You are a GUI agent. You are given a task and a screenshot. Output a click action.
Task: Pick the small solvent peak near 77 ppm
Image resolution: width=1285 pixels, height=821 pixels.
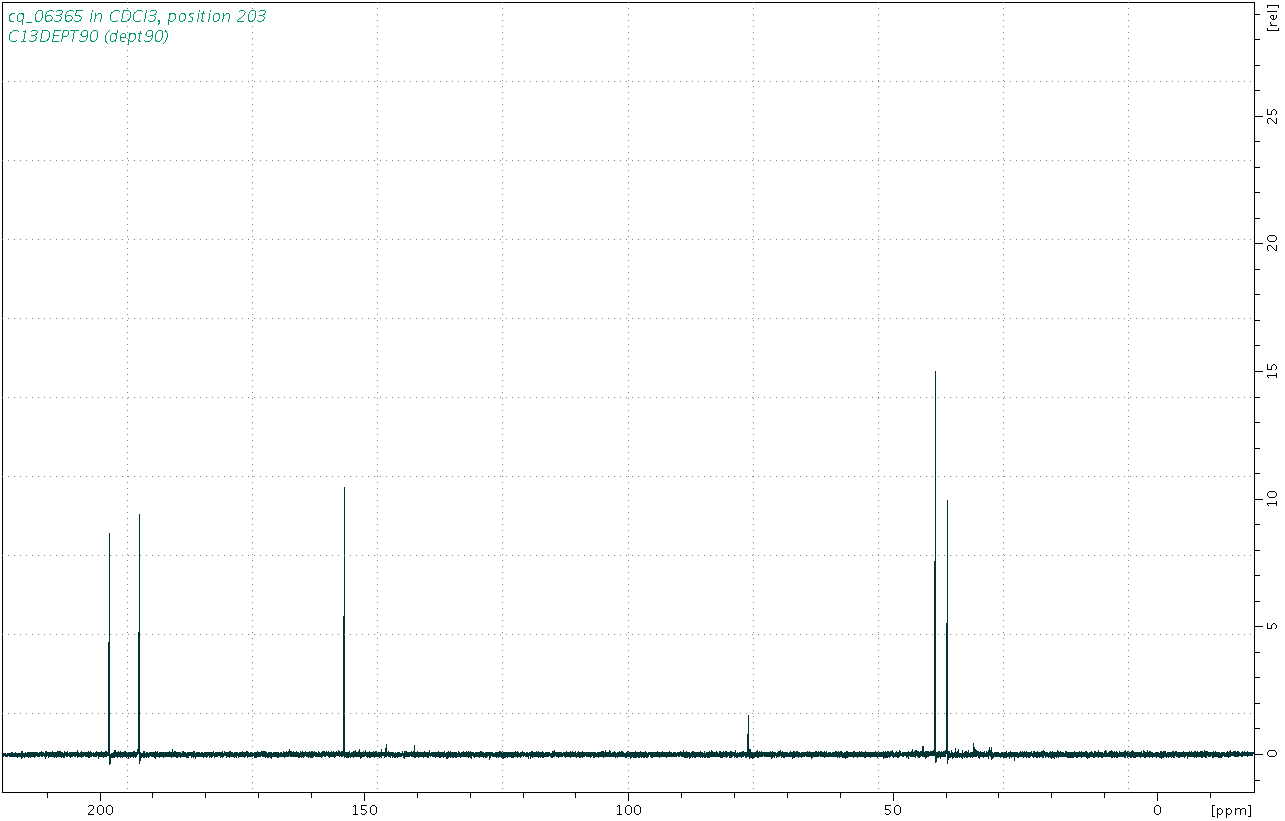[x=748, y=735]
